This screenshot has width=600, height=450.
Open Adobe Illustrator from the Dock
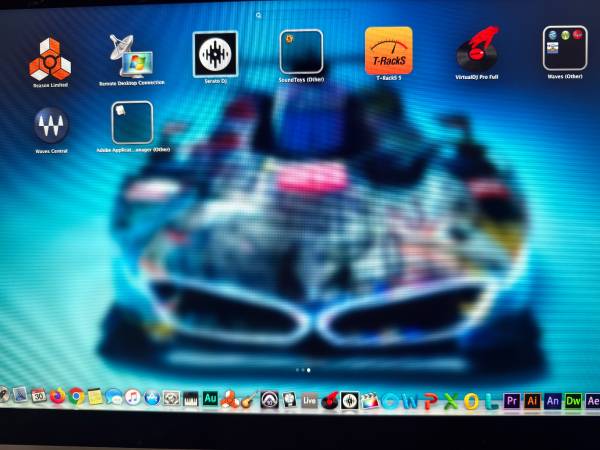pyautogui.click(x=533, y=401)
